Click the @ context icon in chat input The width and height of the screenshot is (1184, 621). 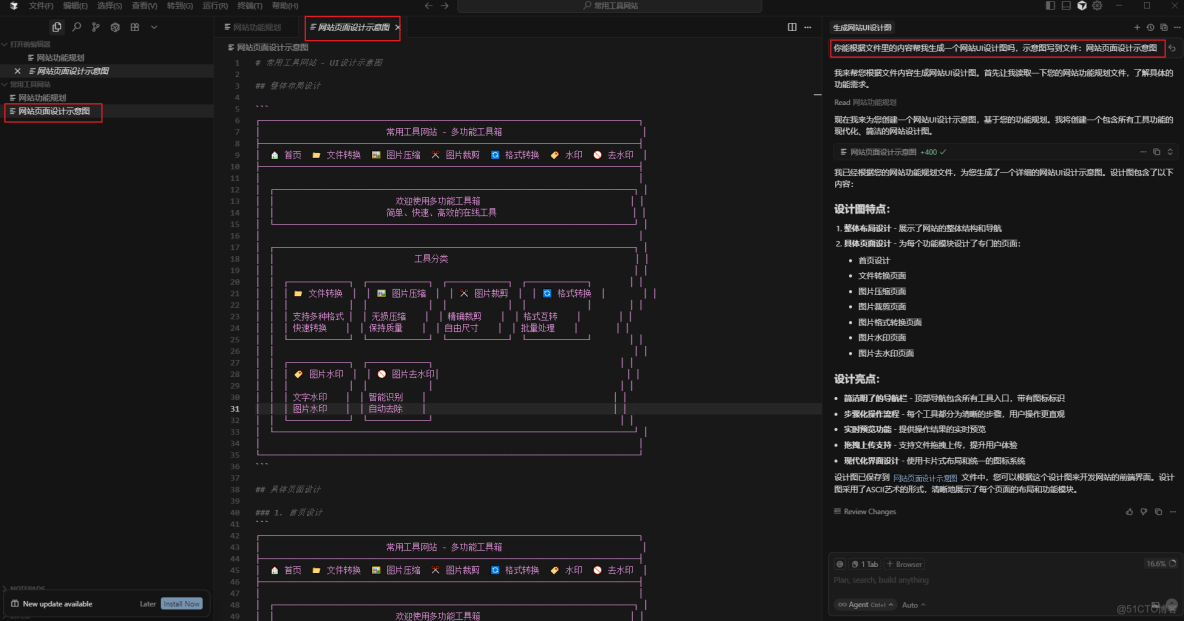(x=841, y=563)
